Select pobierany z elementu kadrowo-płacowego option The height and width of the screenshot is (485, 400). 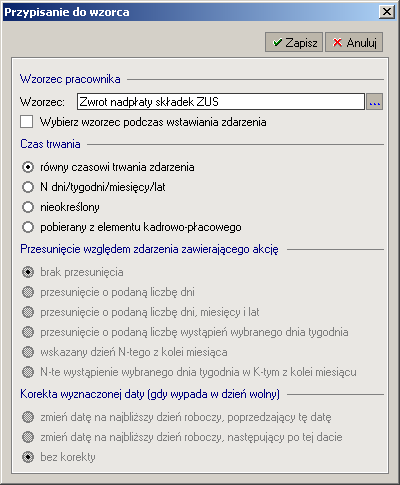tap(28, 227)
